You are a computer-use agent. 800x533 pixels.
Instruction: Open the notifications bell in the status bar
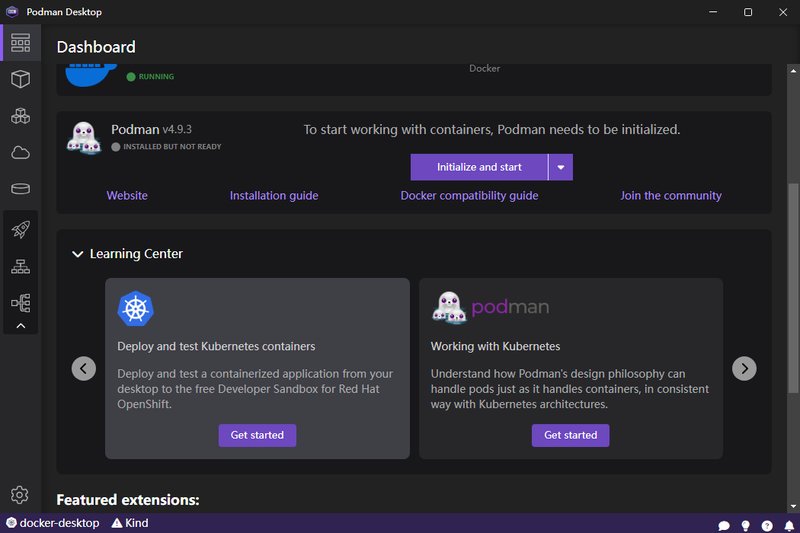point(788,524)
